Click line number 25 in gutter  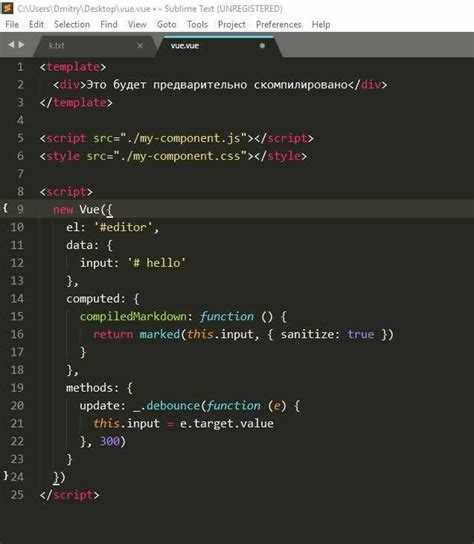(17, 494)
